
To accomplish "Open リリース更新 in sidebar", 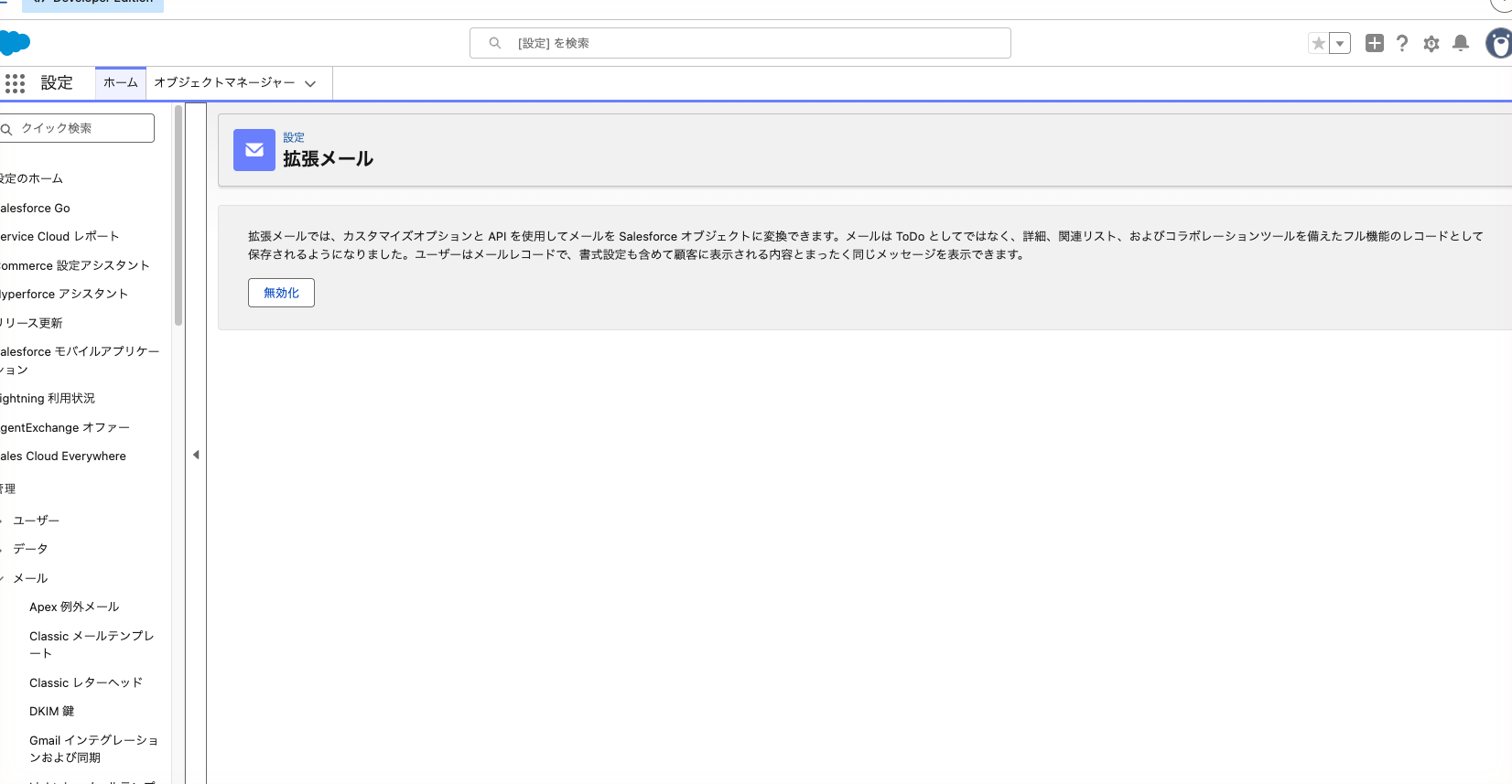I will click(x=31, y=323).
